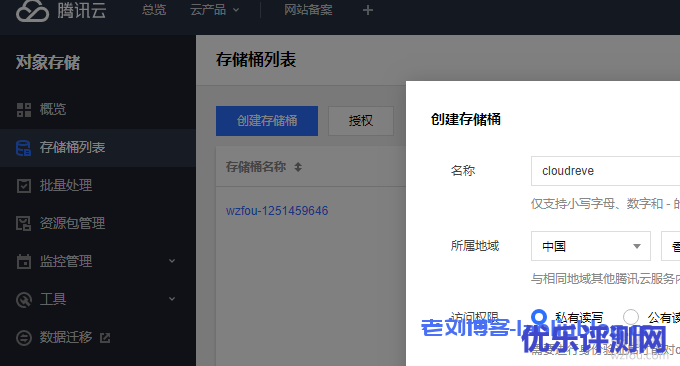
Task: Click the Tencent Cloud logo
Action: pyautogui.click(x=61, y=10)
